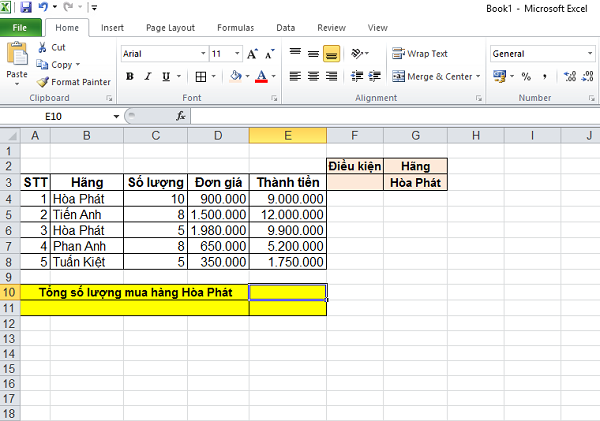Click the Orientation text rotation icon
Image resolution: width=600 pixels, height=421 pixels.
pos(359,54)
